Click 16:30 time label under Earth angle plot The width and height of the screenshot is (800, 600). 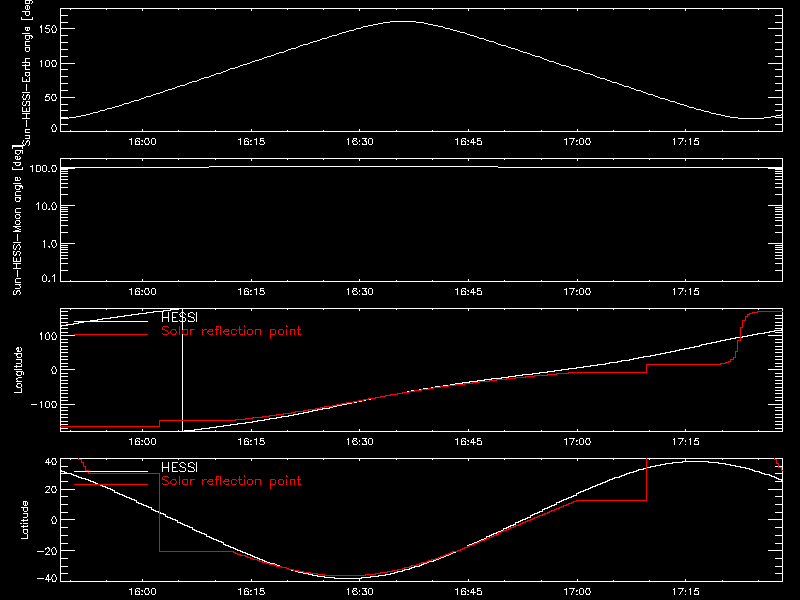(x=360, y=142)
